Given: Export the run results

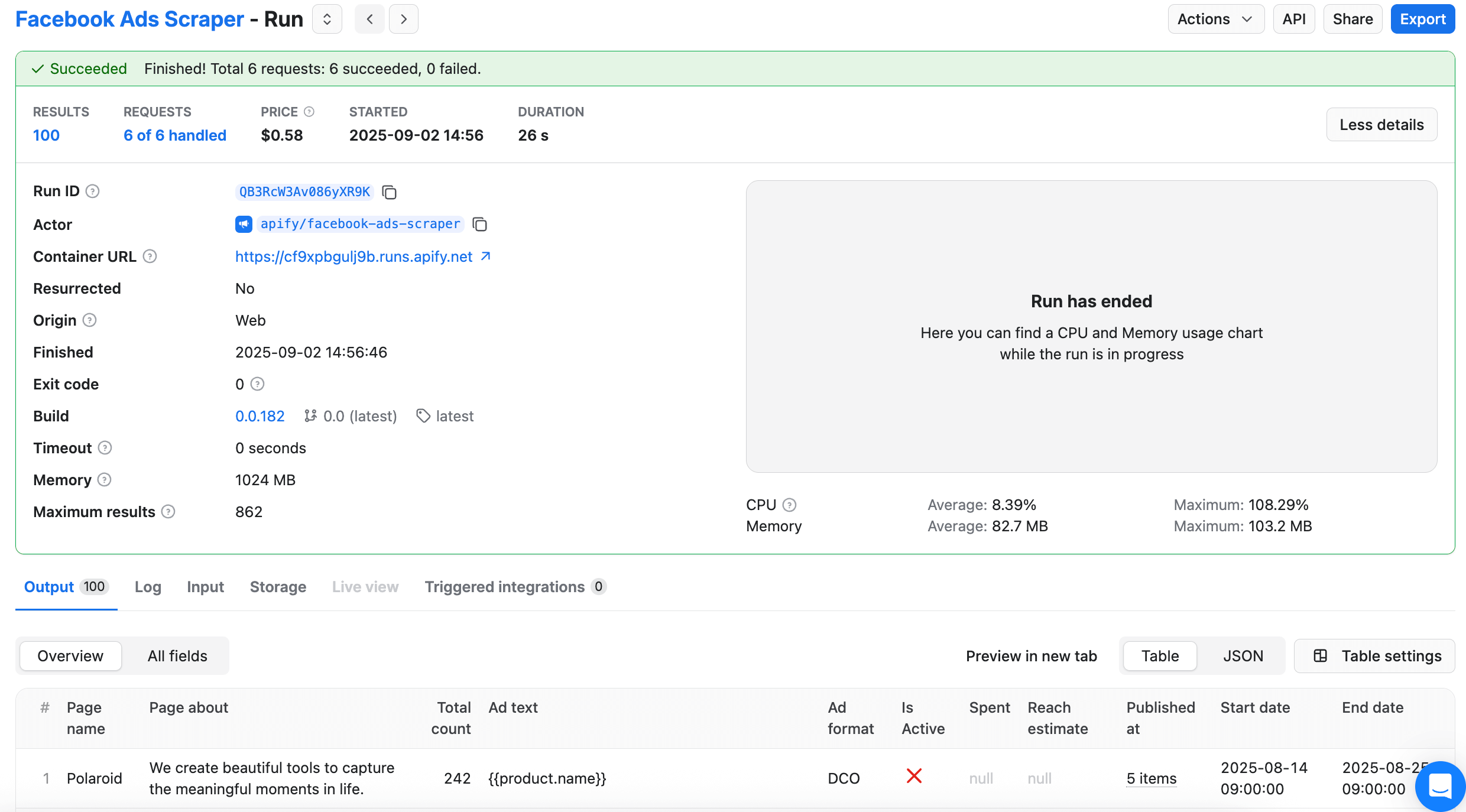Looking at the screenshot, I should [x=1422, y=18].
